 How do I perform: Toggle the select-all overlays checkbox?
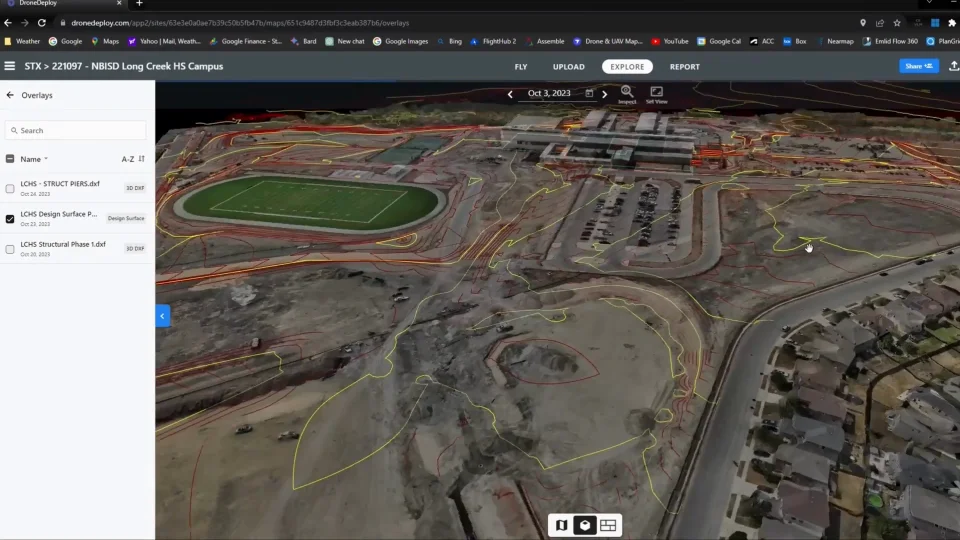pyautogui.click(x=10, y=159)
